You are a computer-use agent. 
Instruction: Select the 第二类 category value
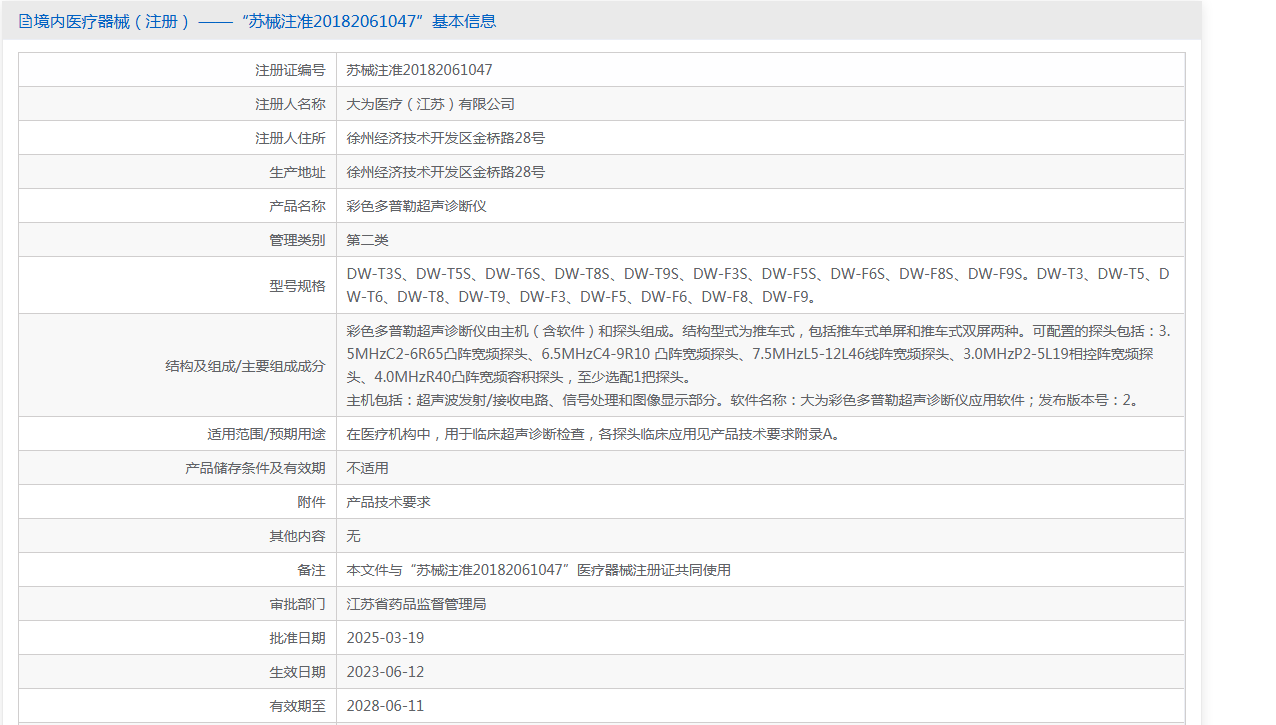point(367,240)
